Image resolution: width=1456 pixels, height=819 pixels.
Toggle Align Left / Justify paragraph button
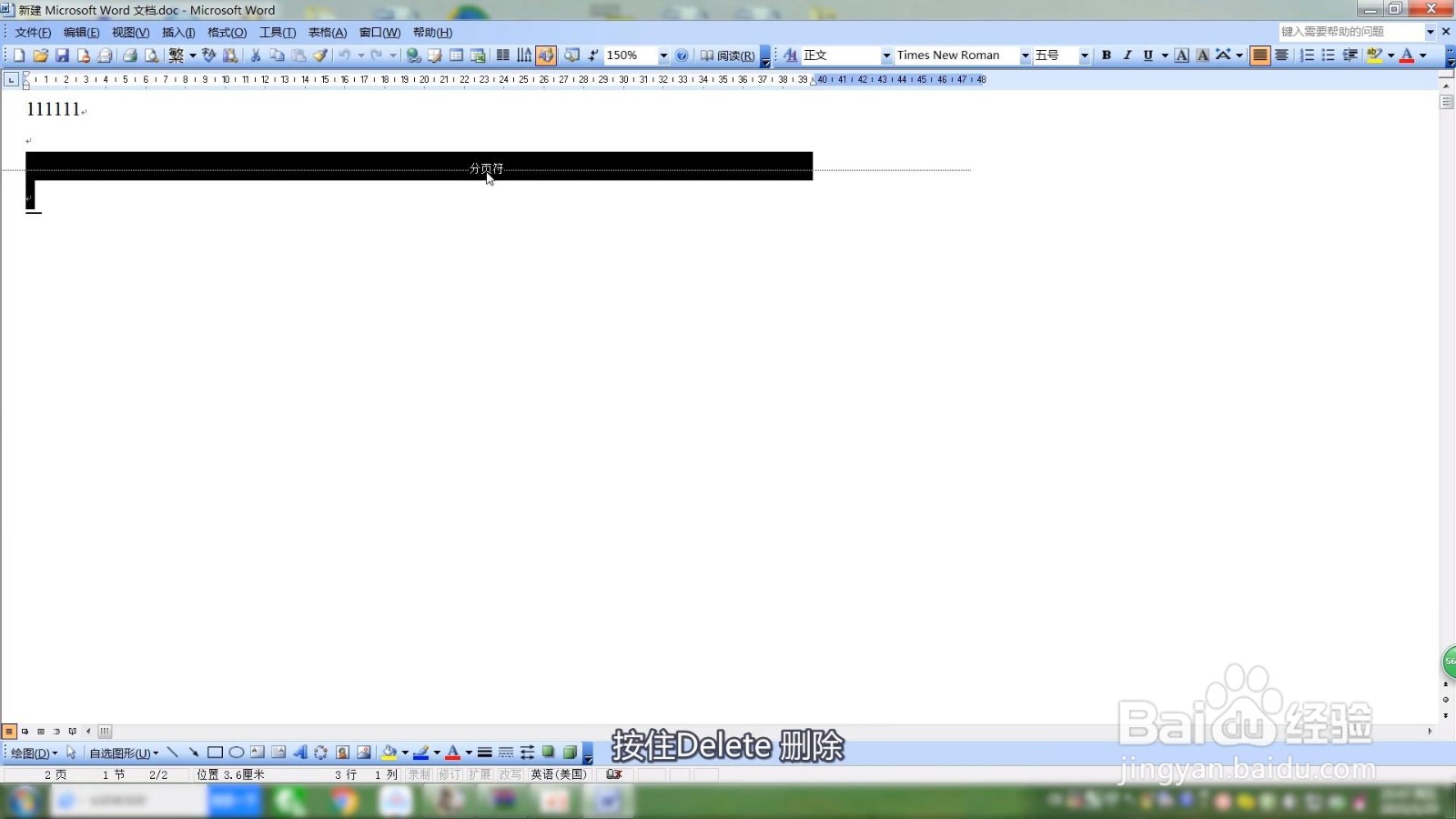(x=1259, y=56)
